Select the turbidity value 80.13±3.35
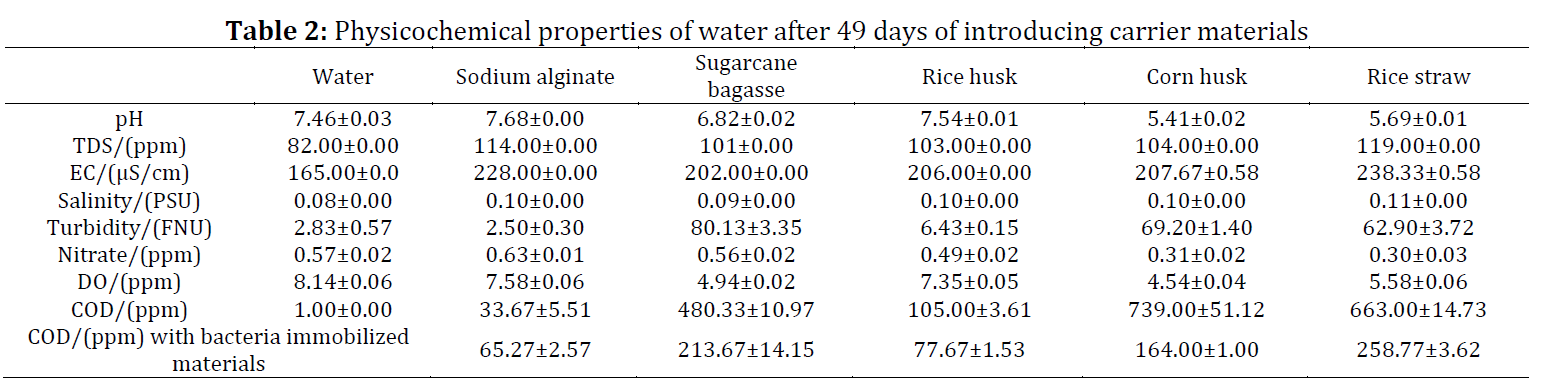This screenshot has width=1543, height=392. 741,228
